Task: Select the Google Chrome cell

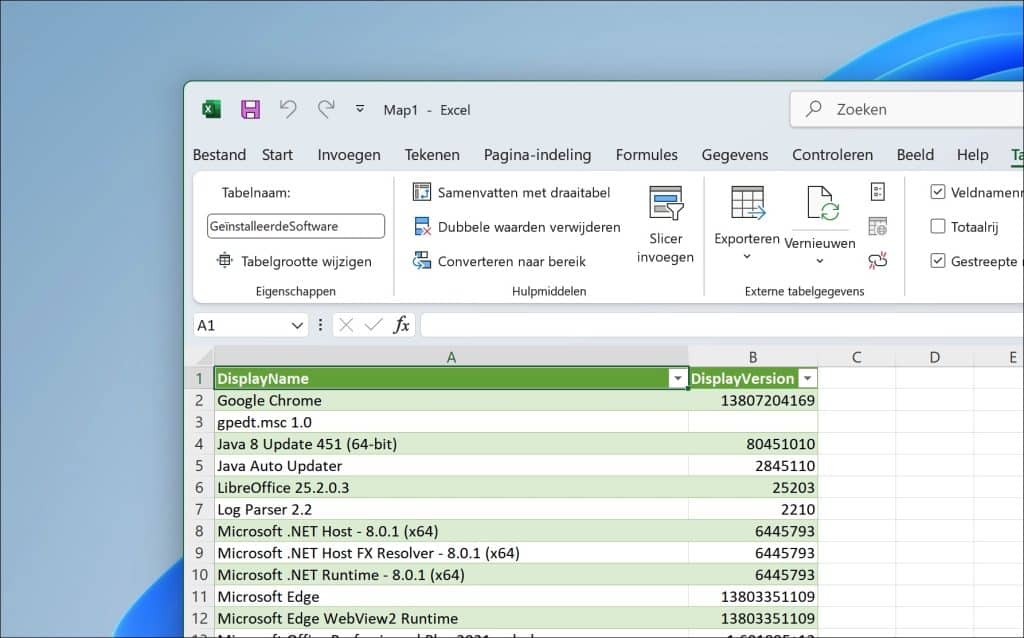Action: coord(451,400)
